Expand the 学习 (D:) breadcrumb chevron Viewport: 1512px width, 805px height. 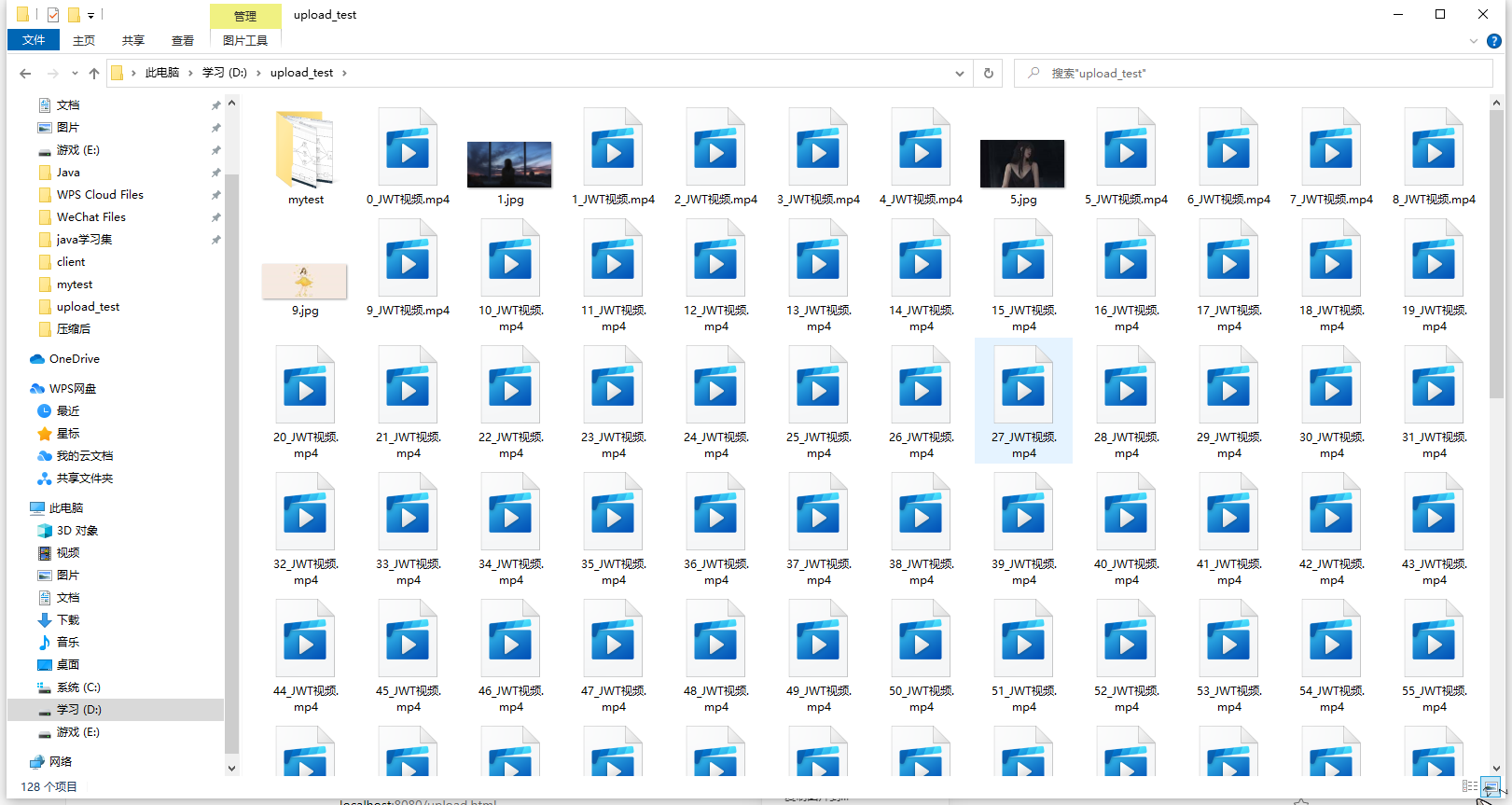pyautogui.click(x=259, y=73)
